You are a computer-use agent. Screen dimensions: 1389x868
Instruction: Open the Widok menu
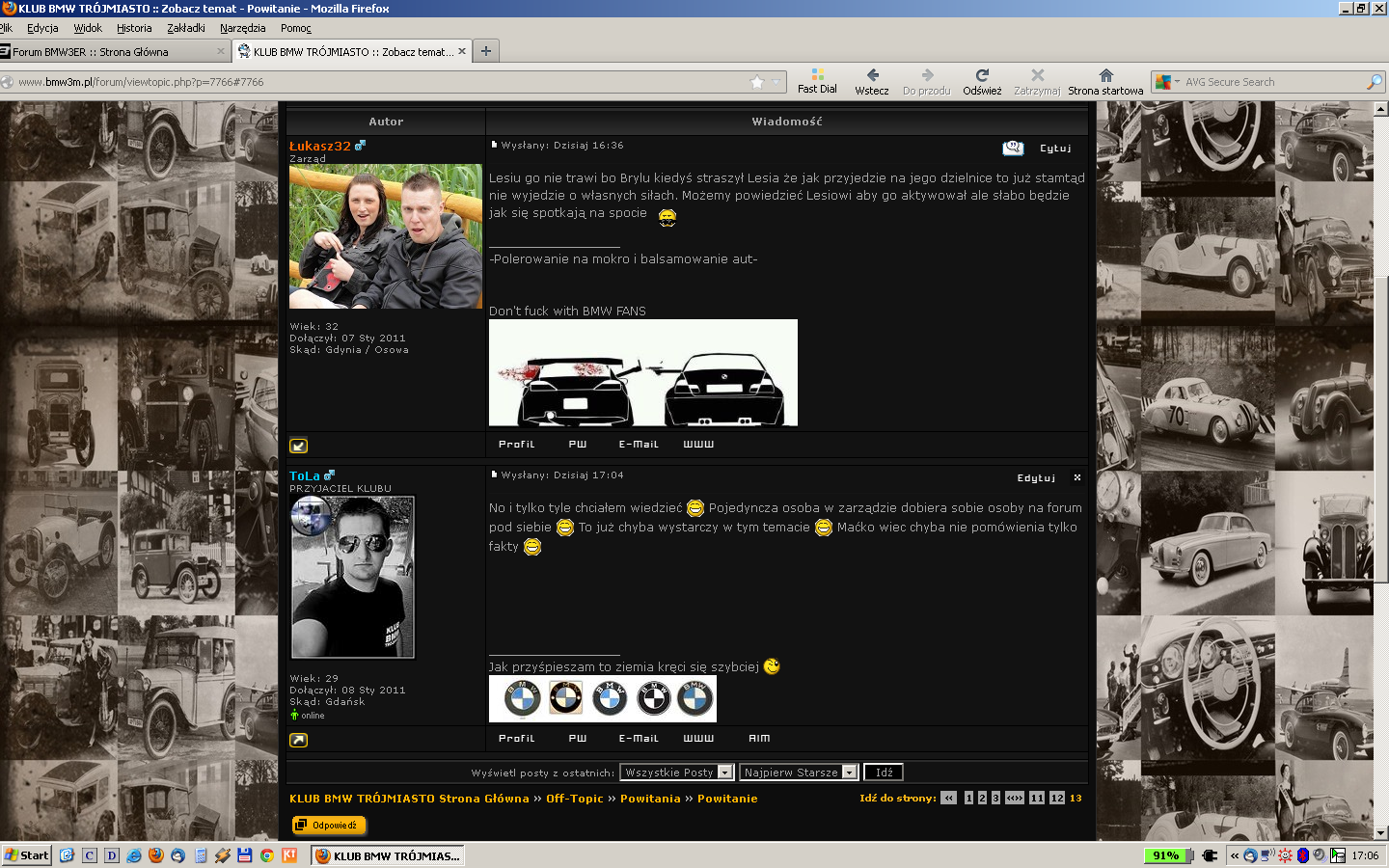point(88,28)
